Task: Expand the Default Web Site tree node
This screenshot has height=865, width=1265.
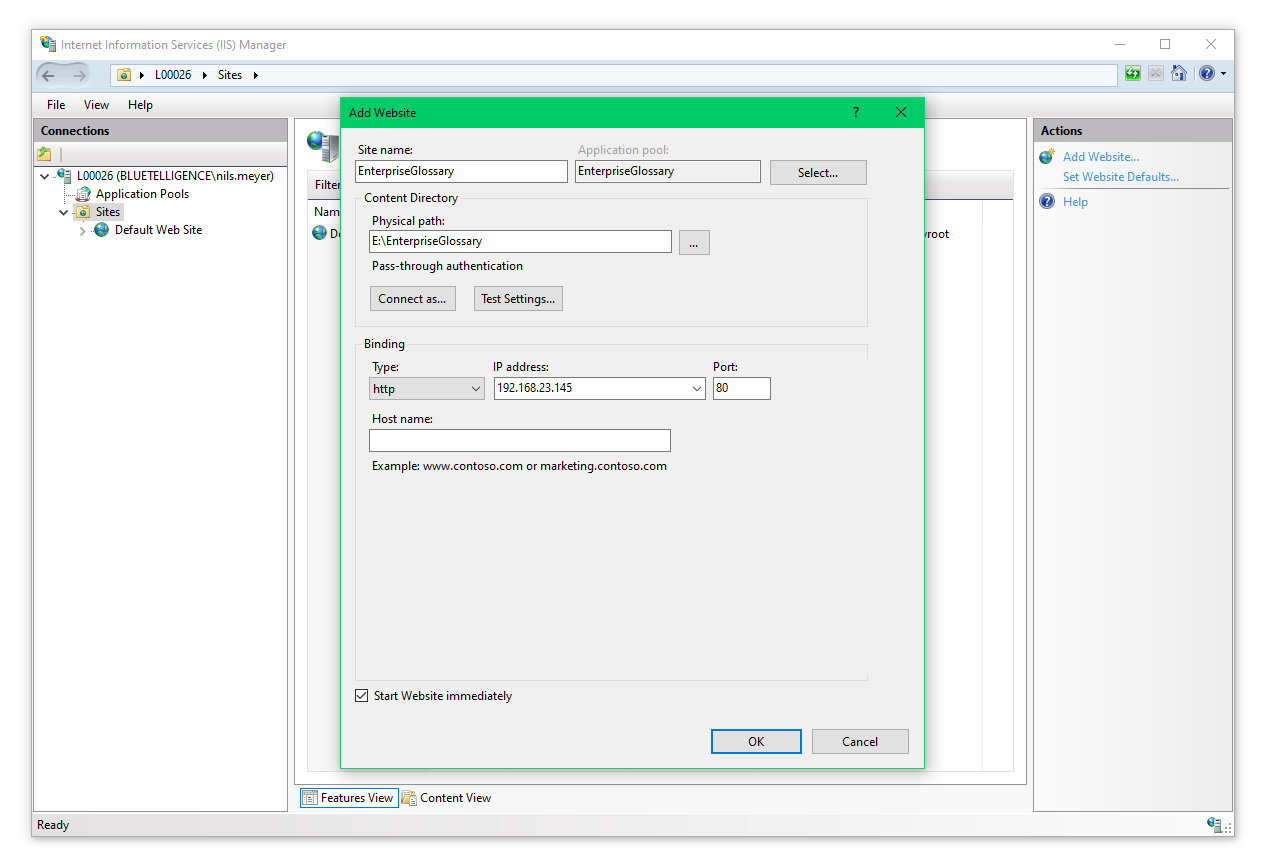Action: pyautogui.click(x=83, y=231)
